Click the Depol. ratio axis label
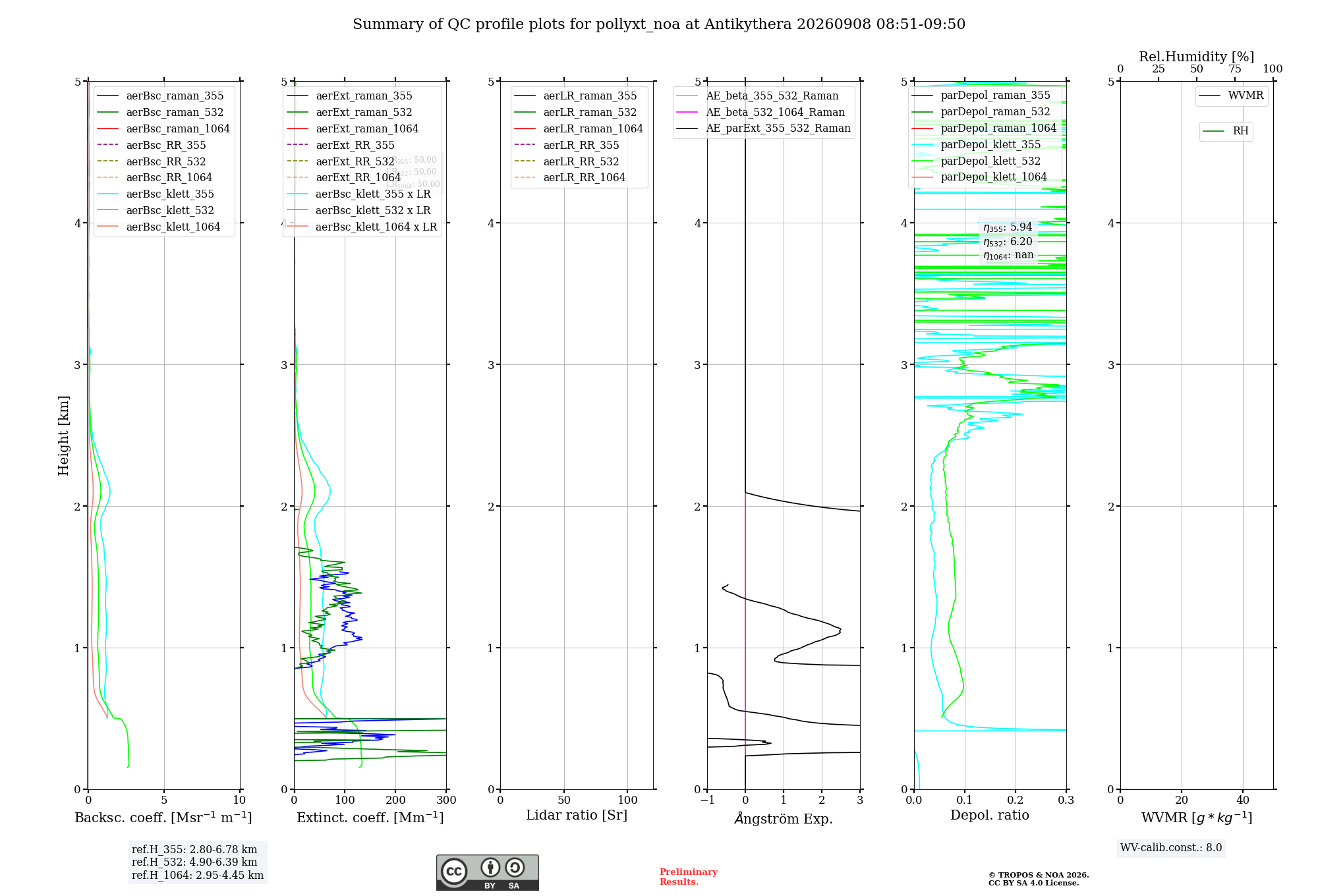The image size is (1318, 896). [990, 816]
